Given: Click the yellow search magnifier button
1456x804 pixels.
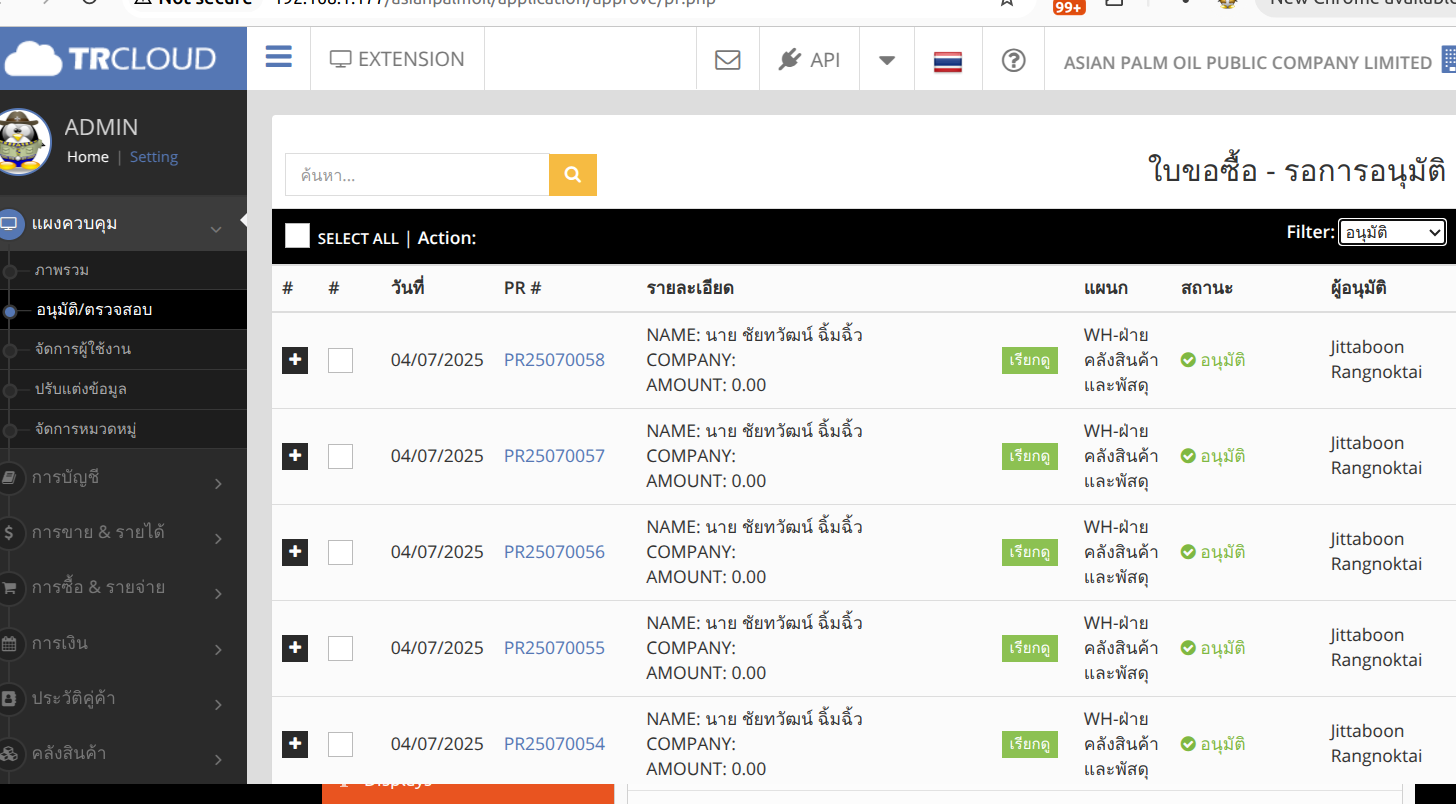Looking at the screenshot, I should tap(573, 175).
